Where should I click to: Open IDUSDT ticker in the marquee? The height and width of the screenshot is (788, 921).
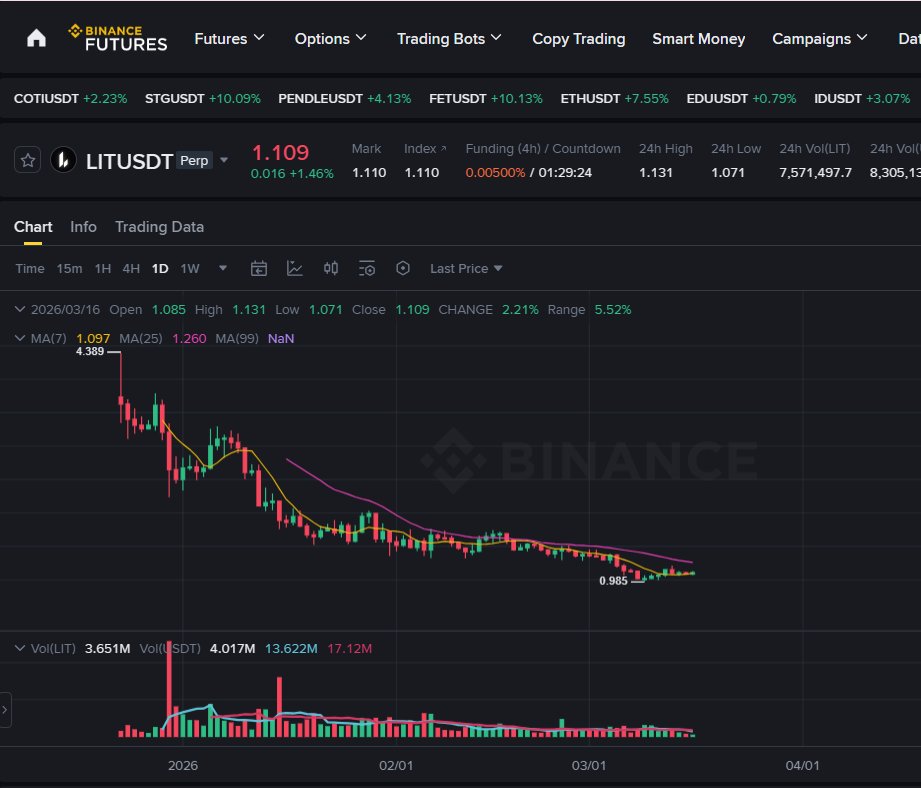[862, 99]
